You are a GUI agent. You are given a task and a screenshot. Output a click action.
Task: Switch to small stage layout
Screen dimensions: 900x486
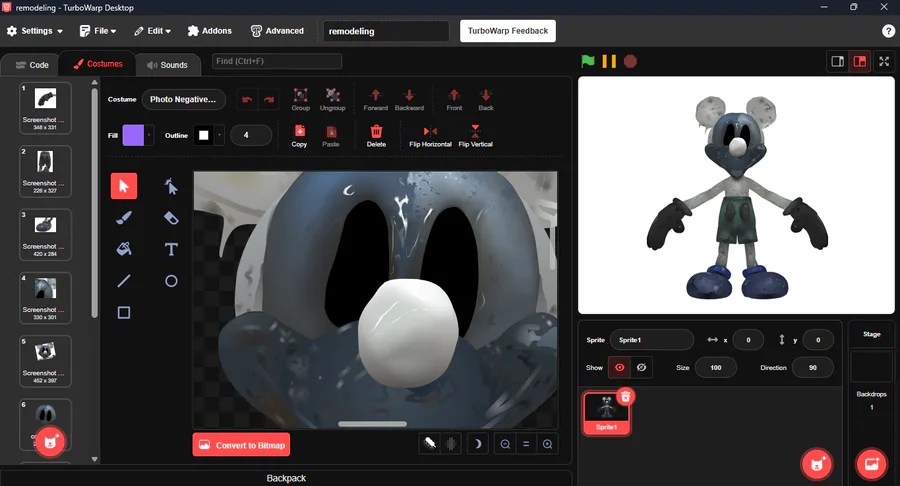837,61
